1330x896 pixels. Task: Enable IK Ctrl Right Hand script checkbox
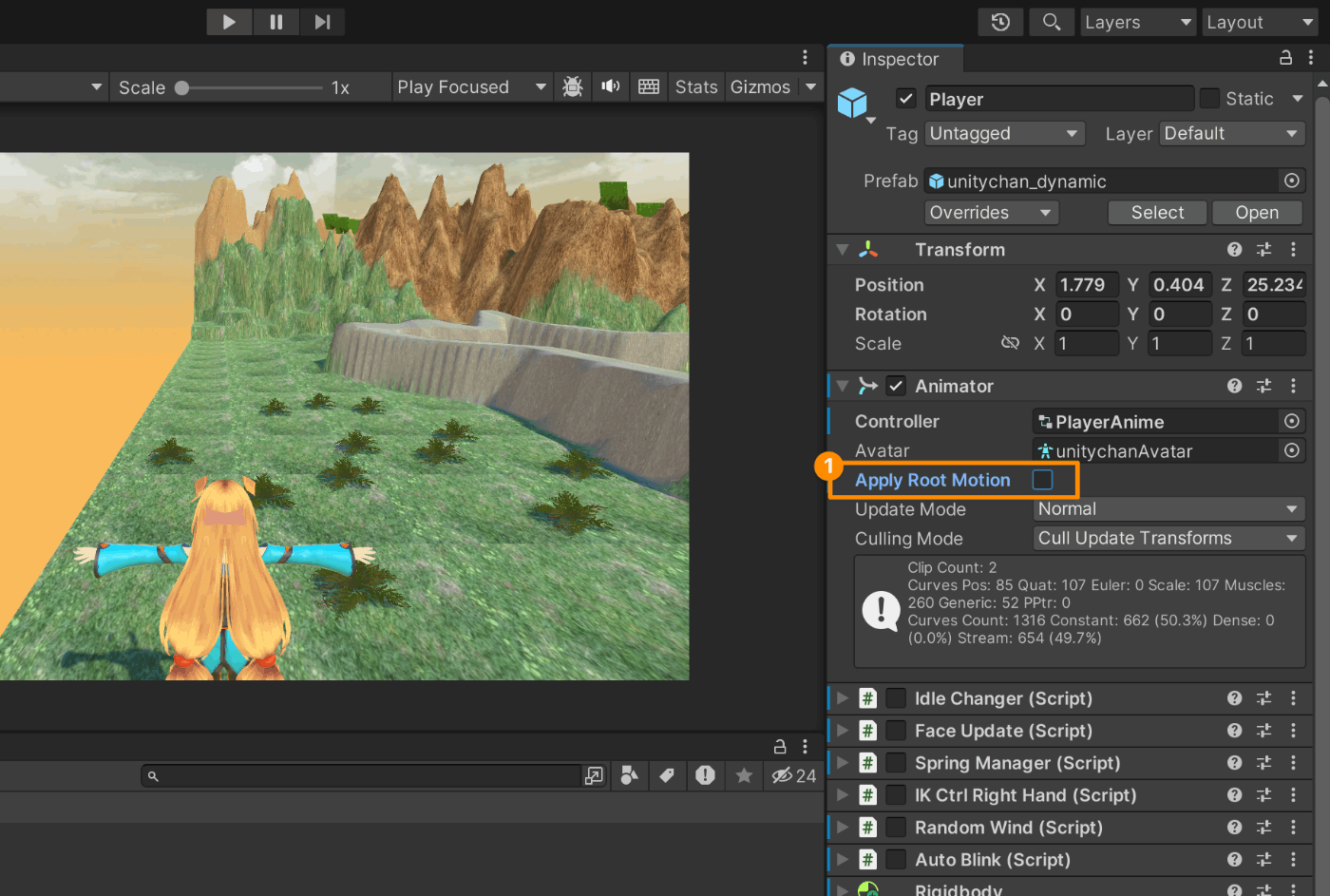tap(896, 795)
